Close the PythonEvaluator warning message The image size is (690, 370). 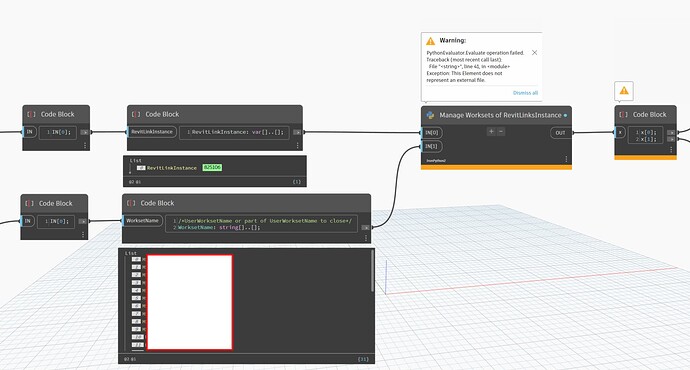pyautogui.click(x=534, y=52)
